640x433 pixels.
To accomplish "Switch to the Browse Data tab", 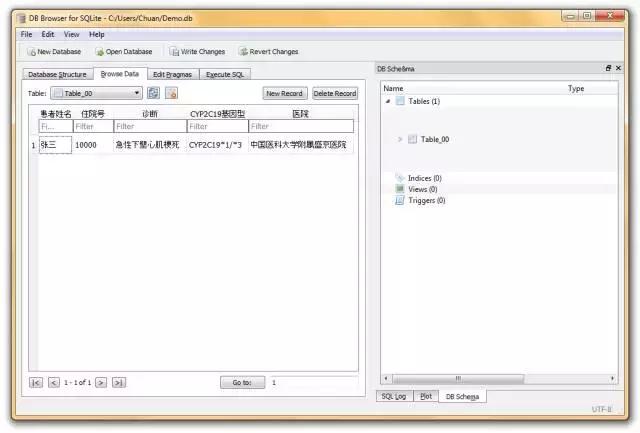I will 120,73.
